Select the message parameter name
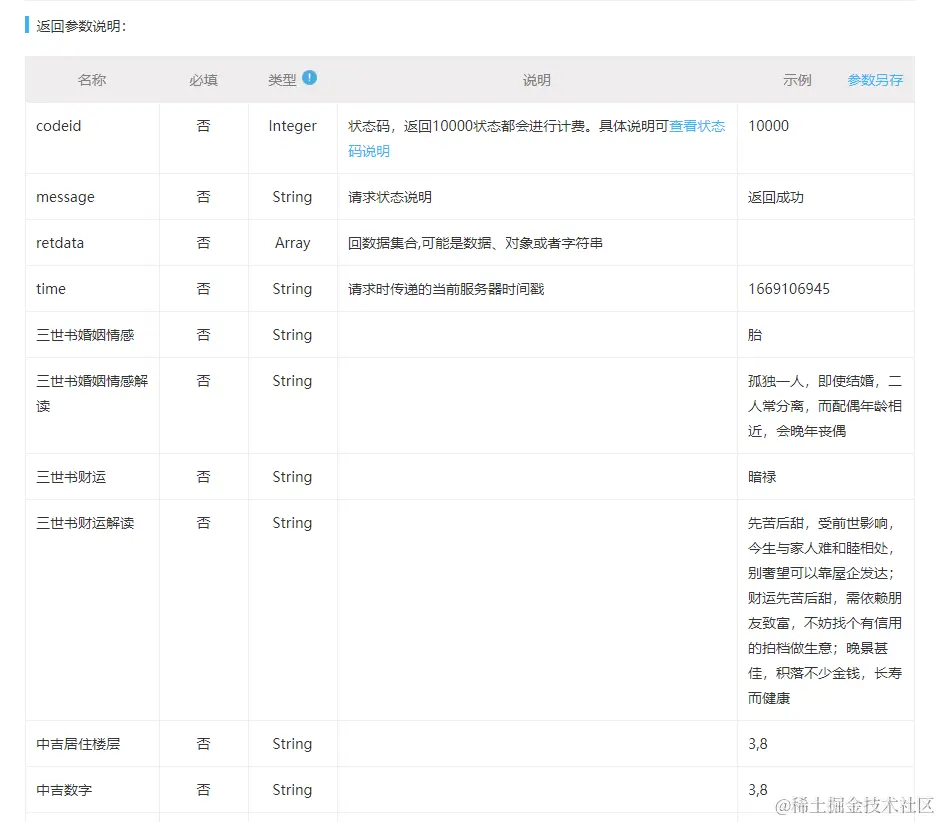Viewport: 941px width, 822px height. [x=65, y=197]
